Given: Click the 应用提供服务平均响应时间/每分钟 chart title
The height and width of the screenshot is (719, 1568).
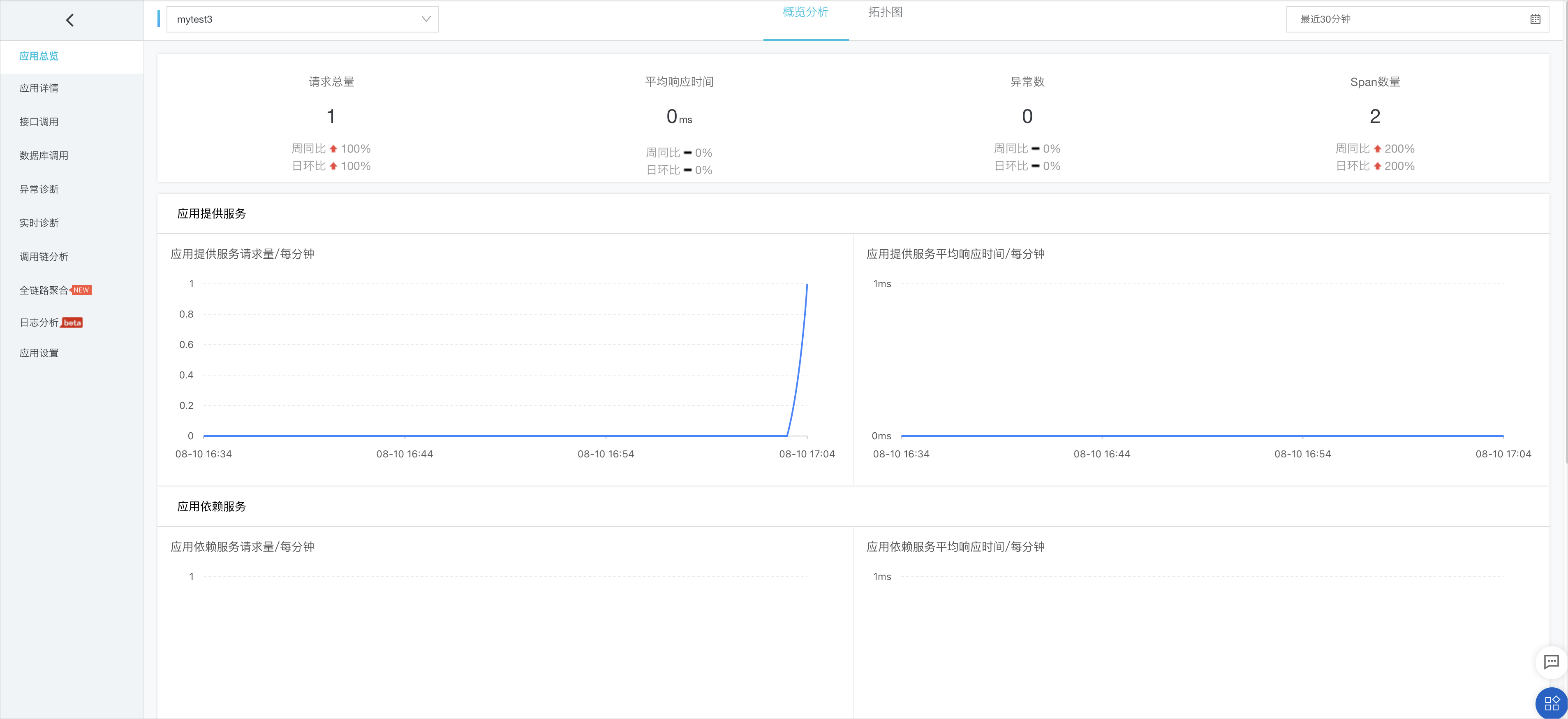Looking at the screenshot, I should click(x=956, y=254).
